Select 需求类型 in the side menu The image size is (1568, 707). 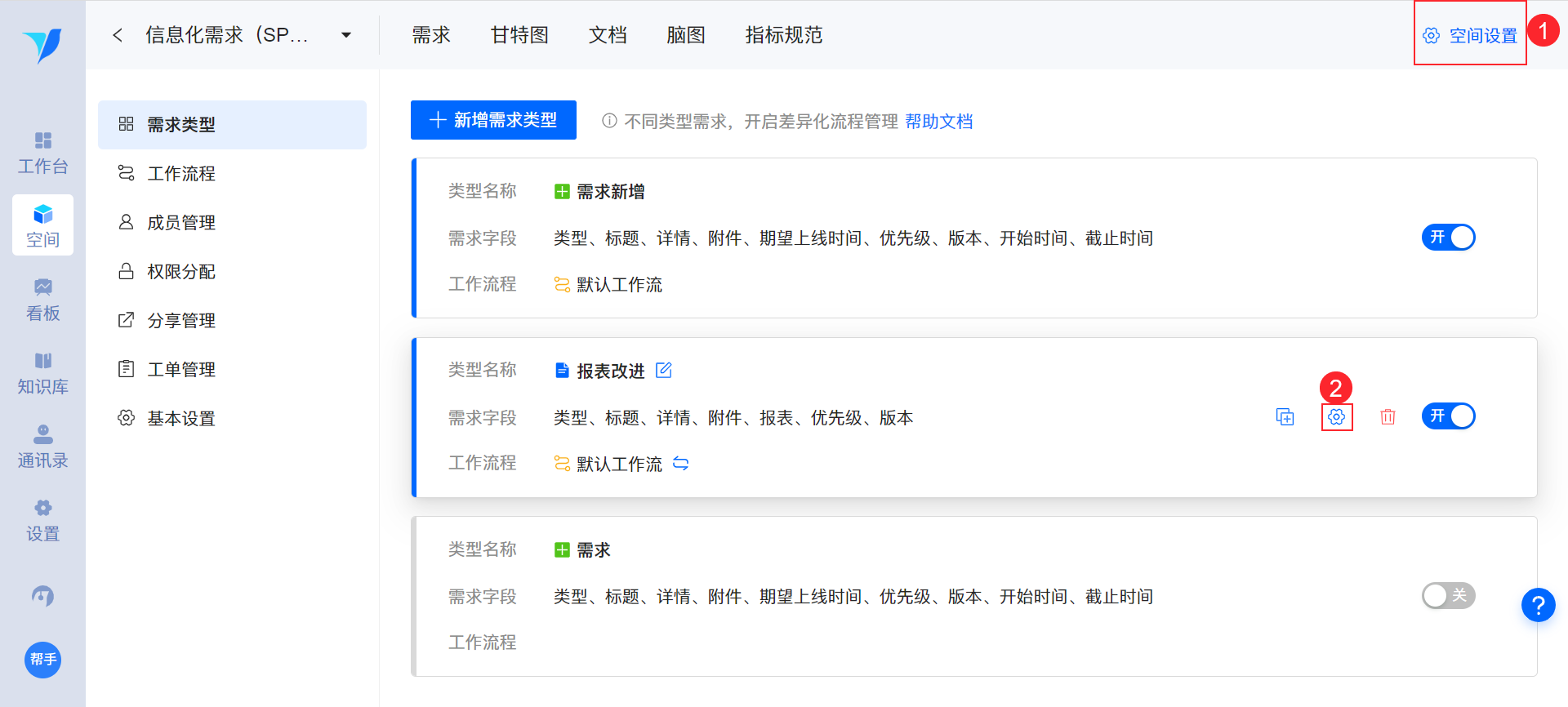232,125
